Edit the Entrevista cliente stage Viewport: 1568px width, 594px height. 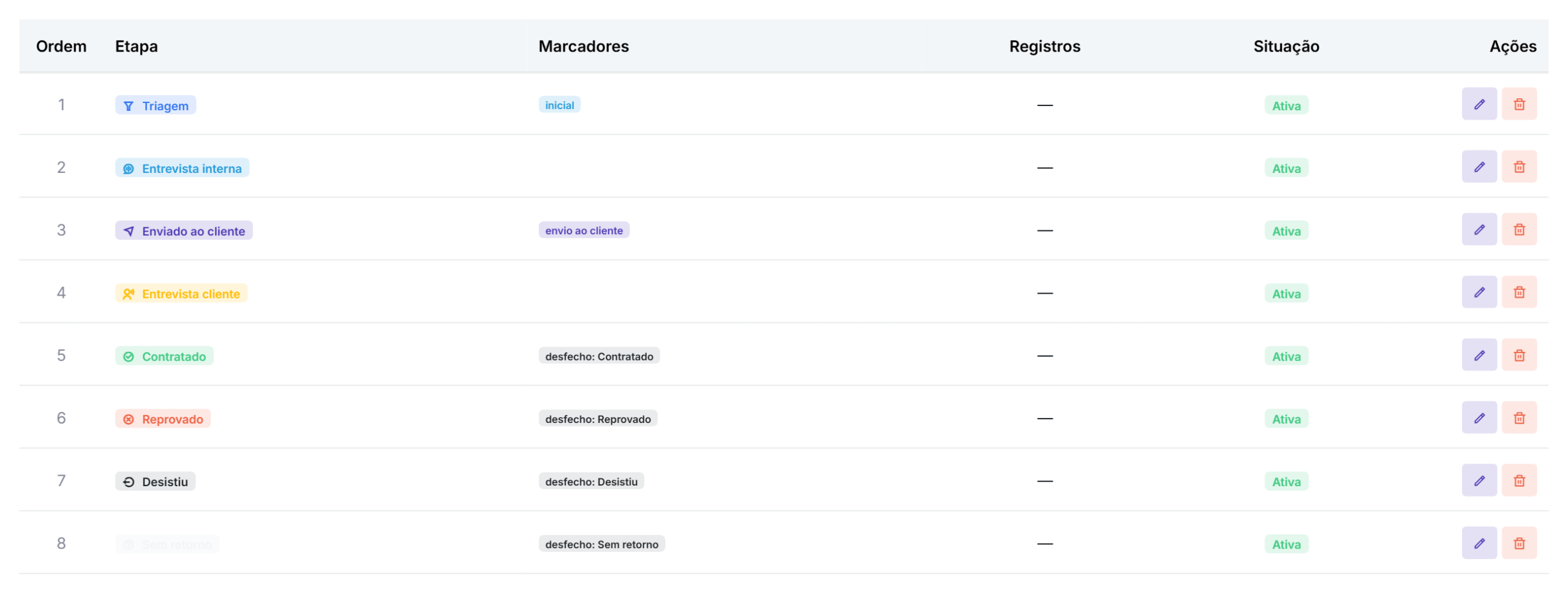(x=1479, y=292)
